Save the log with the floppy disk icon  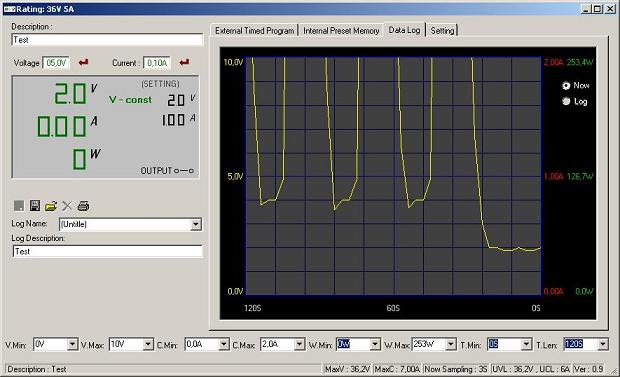point(35,206)
